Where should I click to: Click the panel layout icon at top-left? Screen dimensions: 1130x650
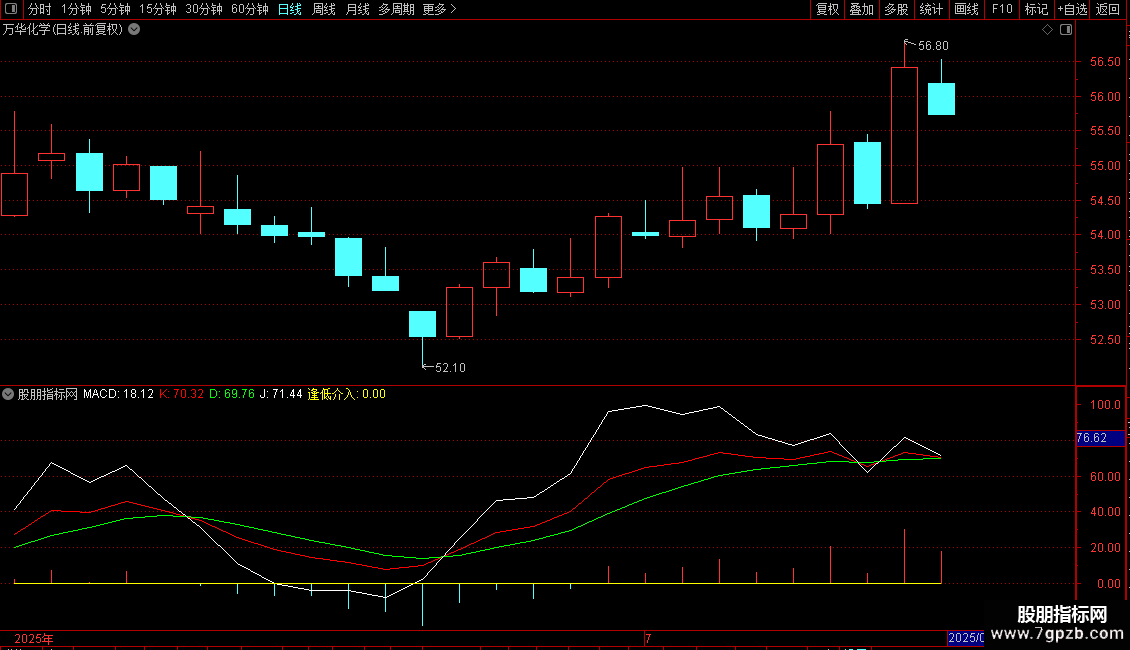(11, 9)
